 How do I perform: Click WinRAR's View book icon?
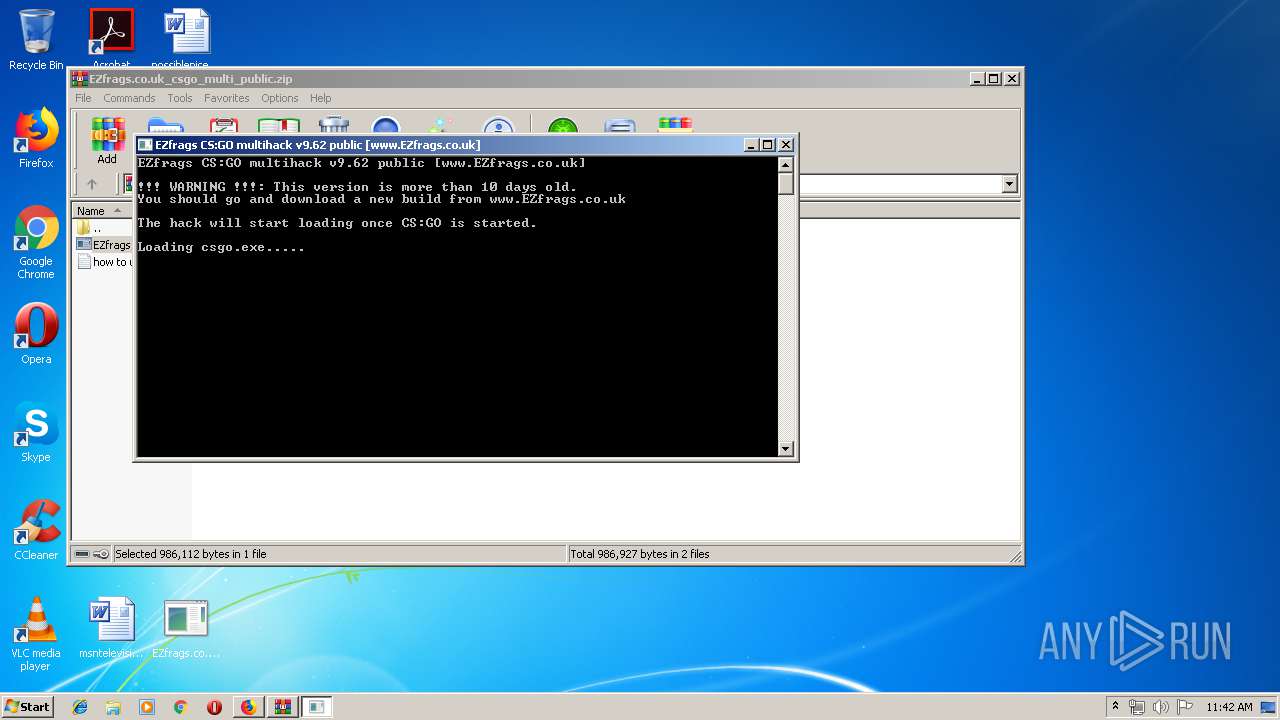click(279, 126)
